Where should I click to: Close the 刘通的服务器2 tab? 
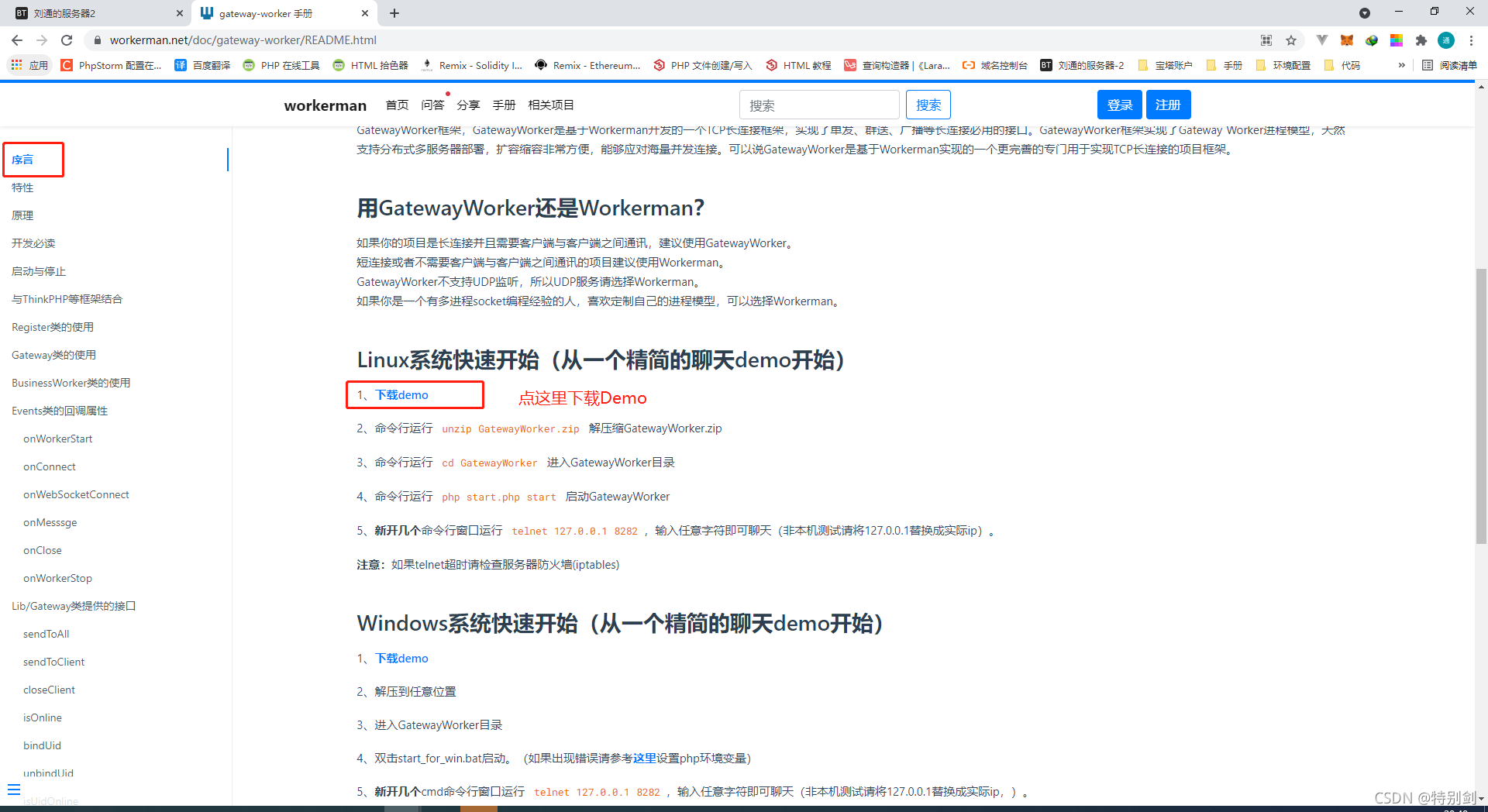tap(179, 13)
